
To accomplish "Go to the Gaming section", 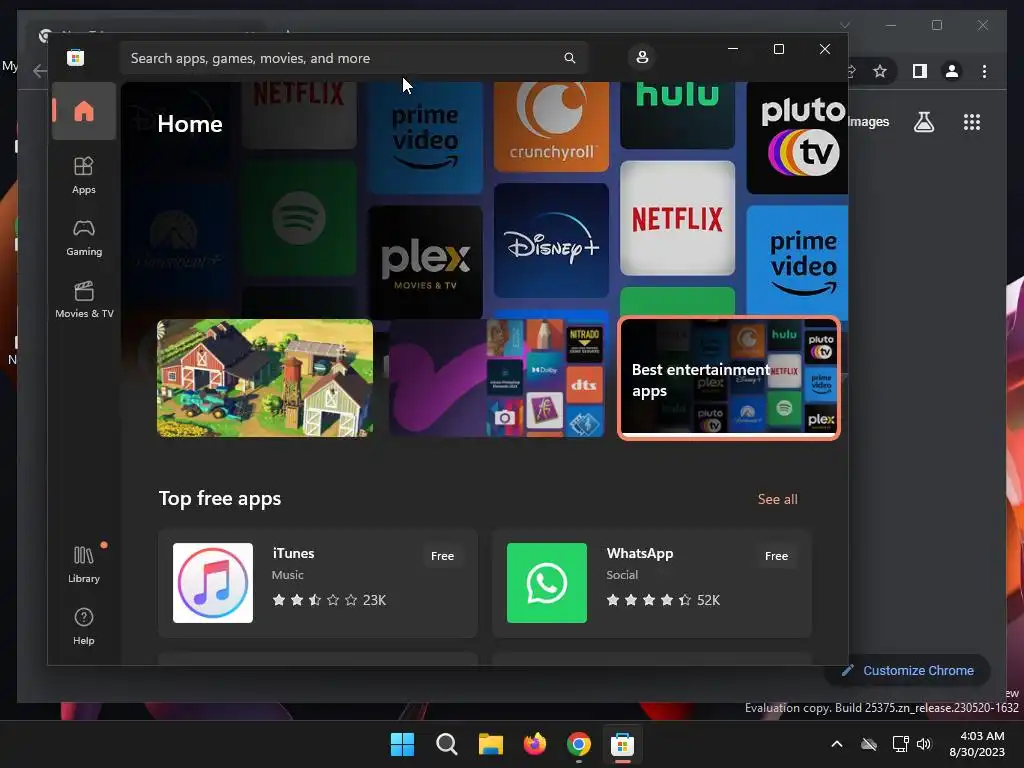I will point(84,238).
